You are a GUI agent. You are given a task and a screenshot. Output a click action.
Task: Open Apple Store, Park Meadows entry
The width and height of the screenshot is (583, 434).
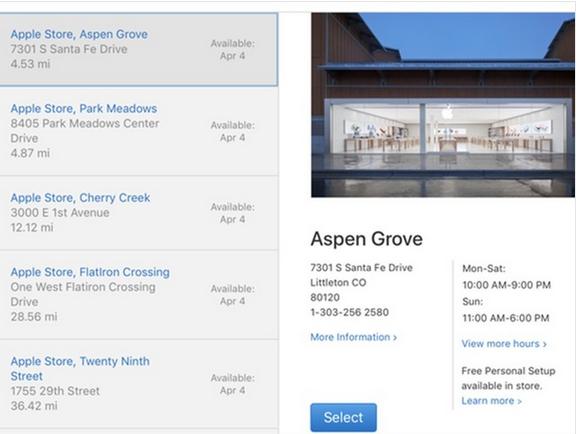pyautogui.click(x=138, y=131)
